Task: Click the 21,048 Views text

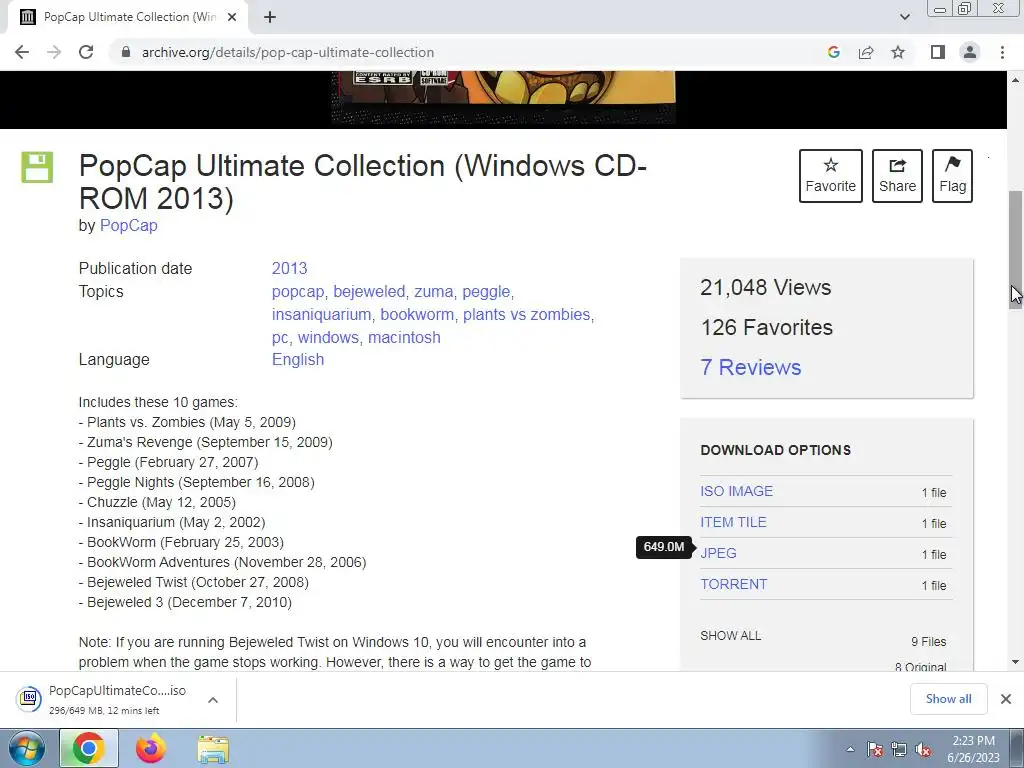Action: tap(765, 287)
